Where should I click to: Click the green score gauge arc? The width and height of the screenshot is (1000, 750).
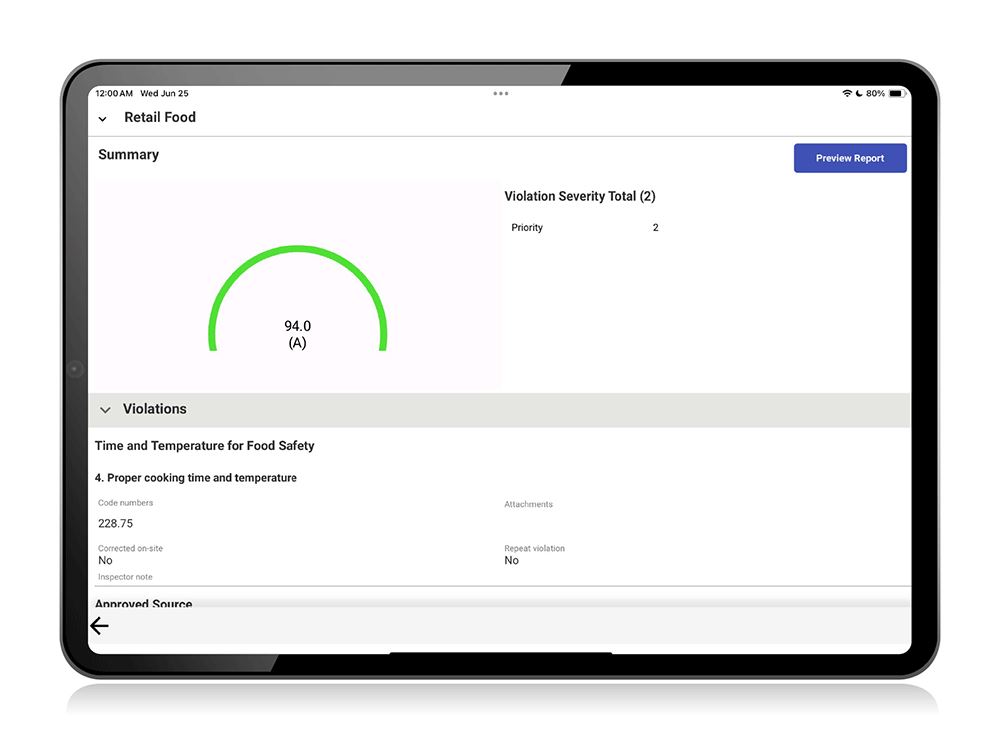coord(297,252)
